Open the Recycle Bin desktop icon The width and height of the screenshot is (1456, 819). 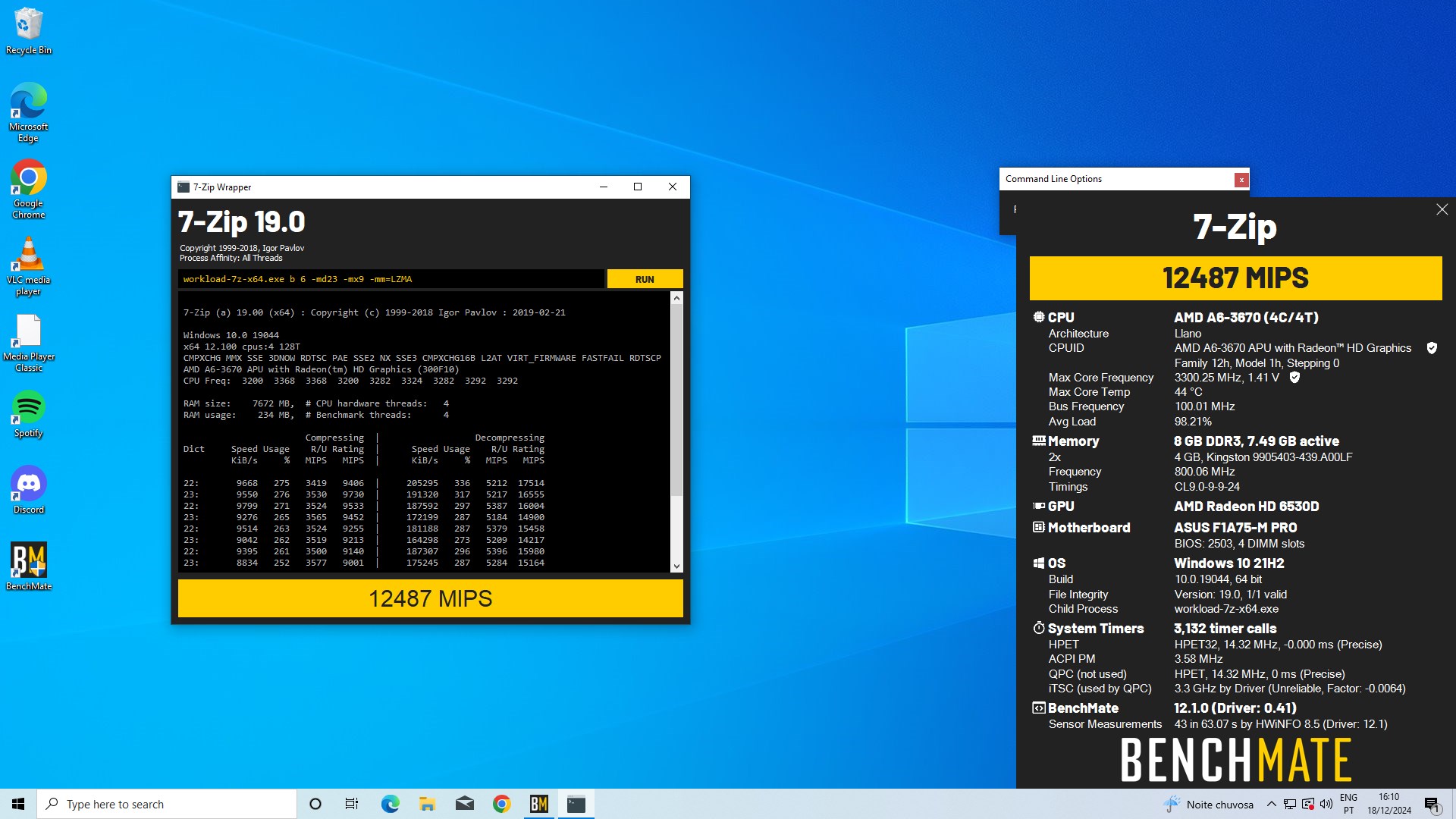click(x=29, y=32)
